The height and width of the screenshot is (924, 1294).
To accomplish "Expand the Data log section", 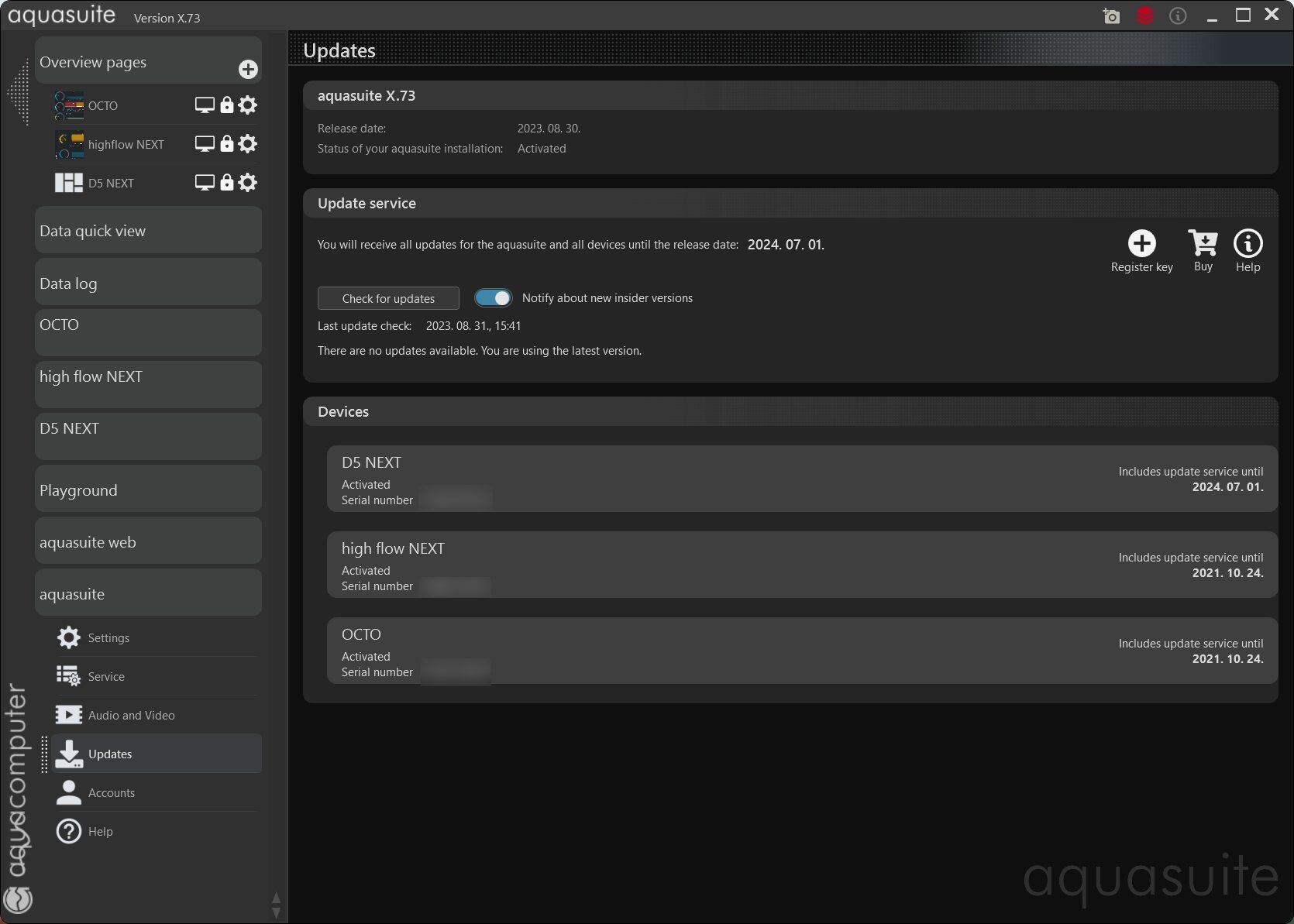I will pyautogui.click(x=148, y=282).
